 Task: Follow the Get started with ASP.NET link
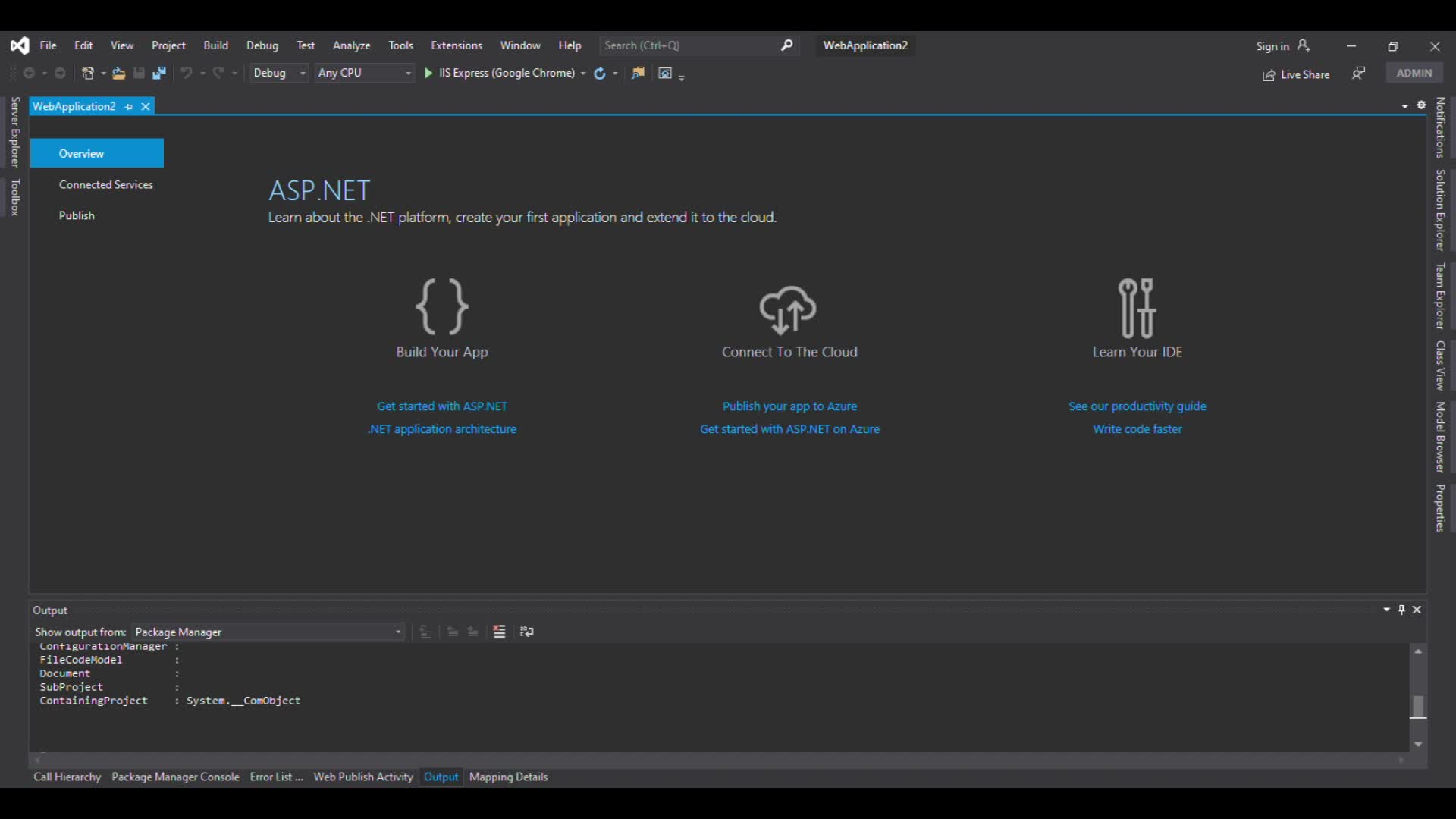tap(441, 406)
